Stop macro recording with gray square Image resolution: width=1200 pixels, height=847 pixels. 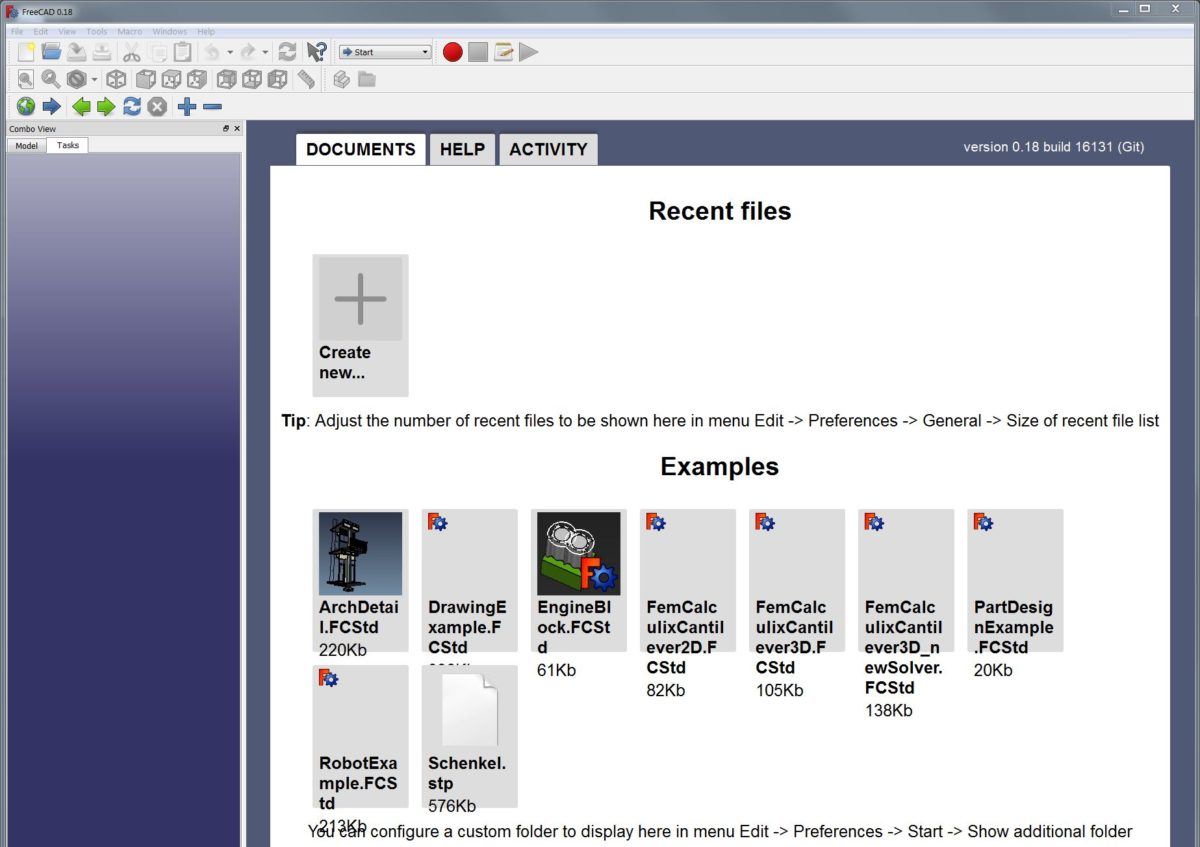[x=478, y=52]
